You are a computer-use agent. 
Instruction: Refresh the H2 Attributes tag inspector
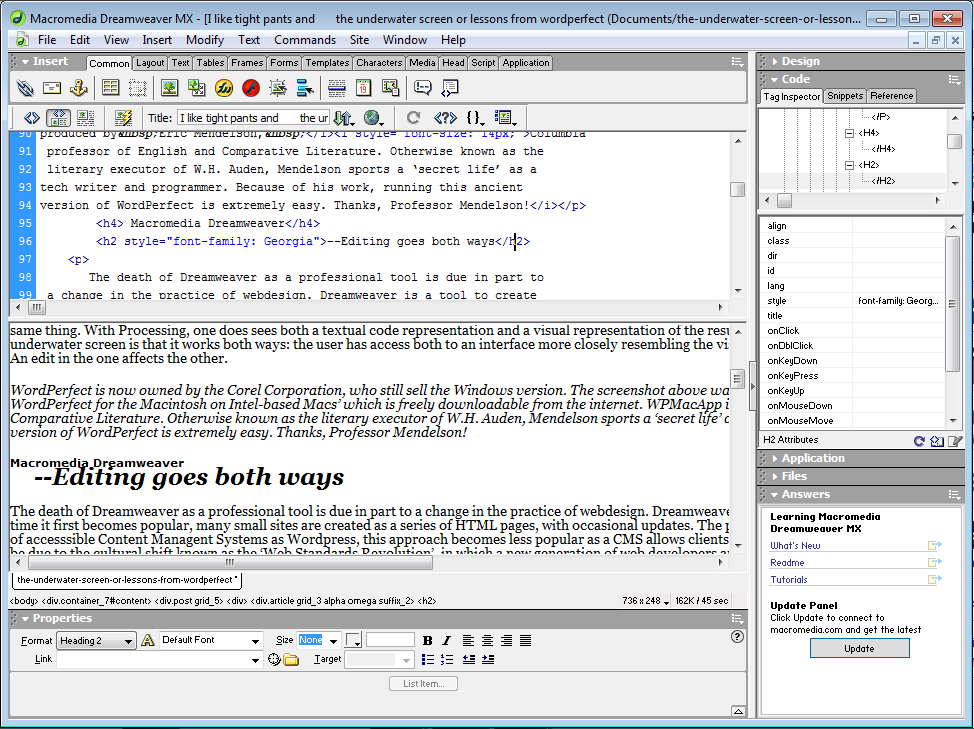(919, 441)
